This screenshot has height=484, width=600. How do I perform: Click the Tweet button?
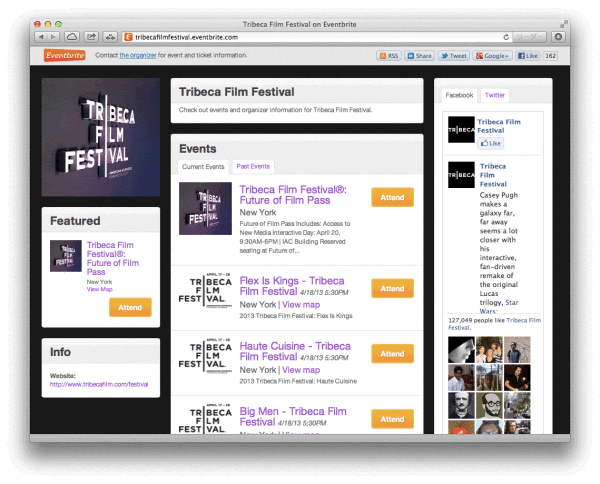(454, 56)
